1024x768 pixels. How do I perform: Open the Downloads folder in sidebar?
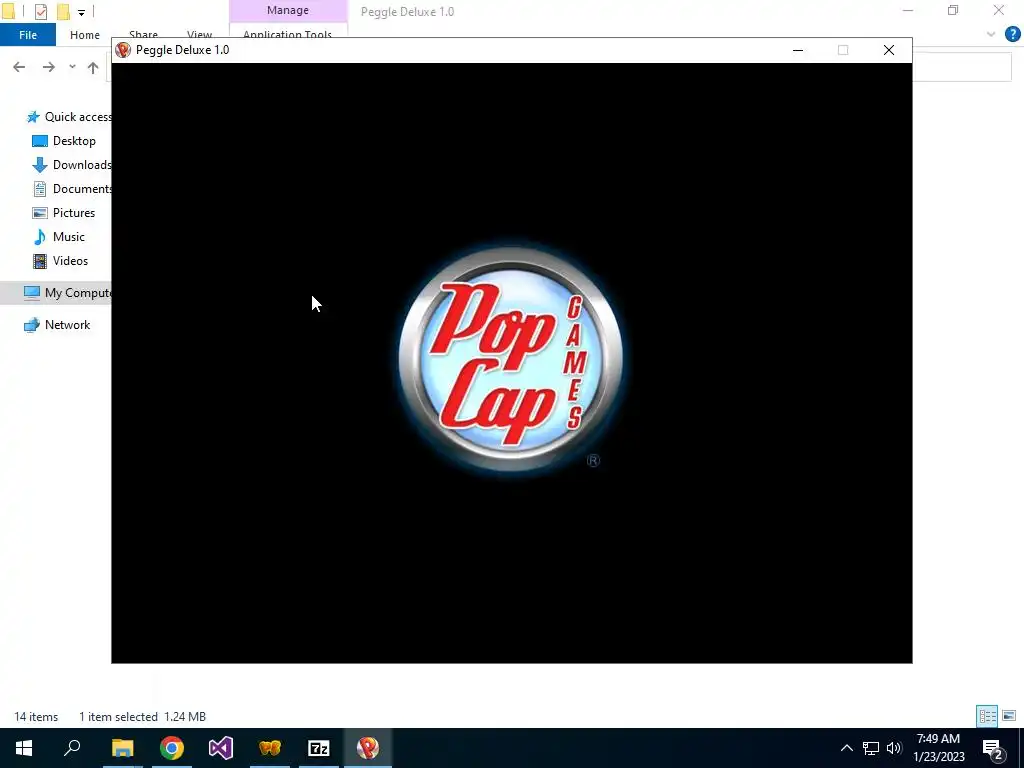tap(72, 165)
